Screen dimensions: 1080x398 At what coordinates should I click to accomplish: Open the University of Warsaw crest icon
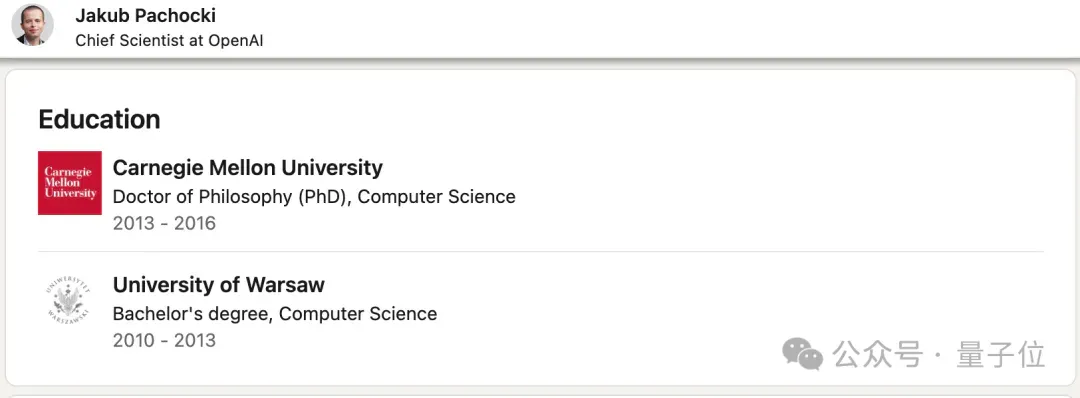tap(70, 300)
